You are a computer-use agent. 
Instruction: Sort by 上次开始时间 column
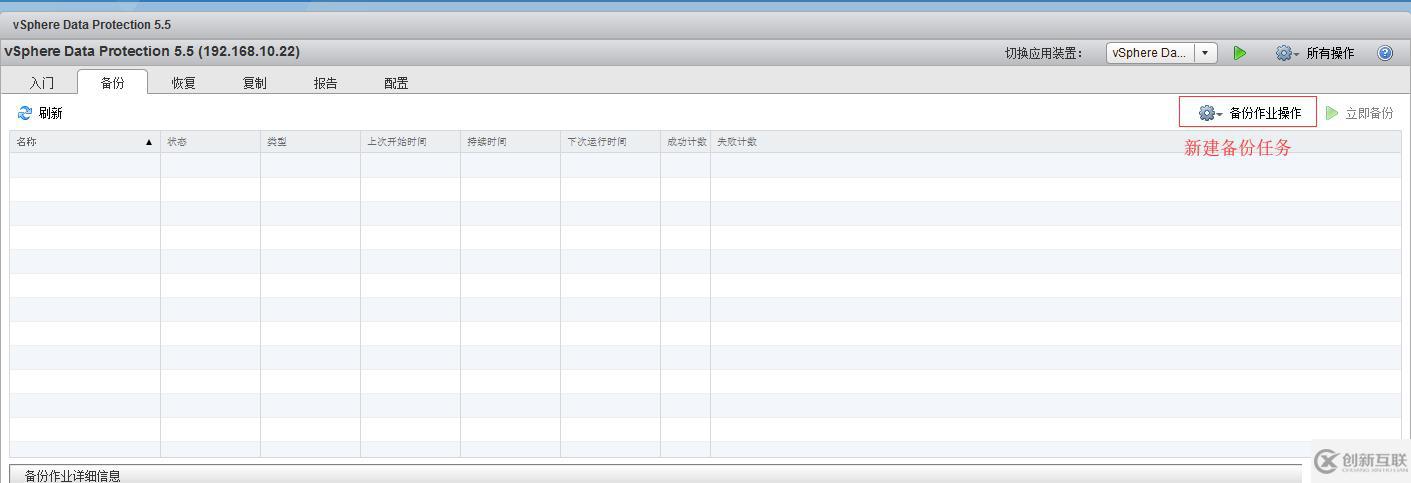pos(410,142)
